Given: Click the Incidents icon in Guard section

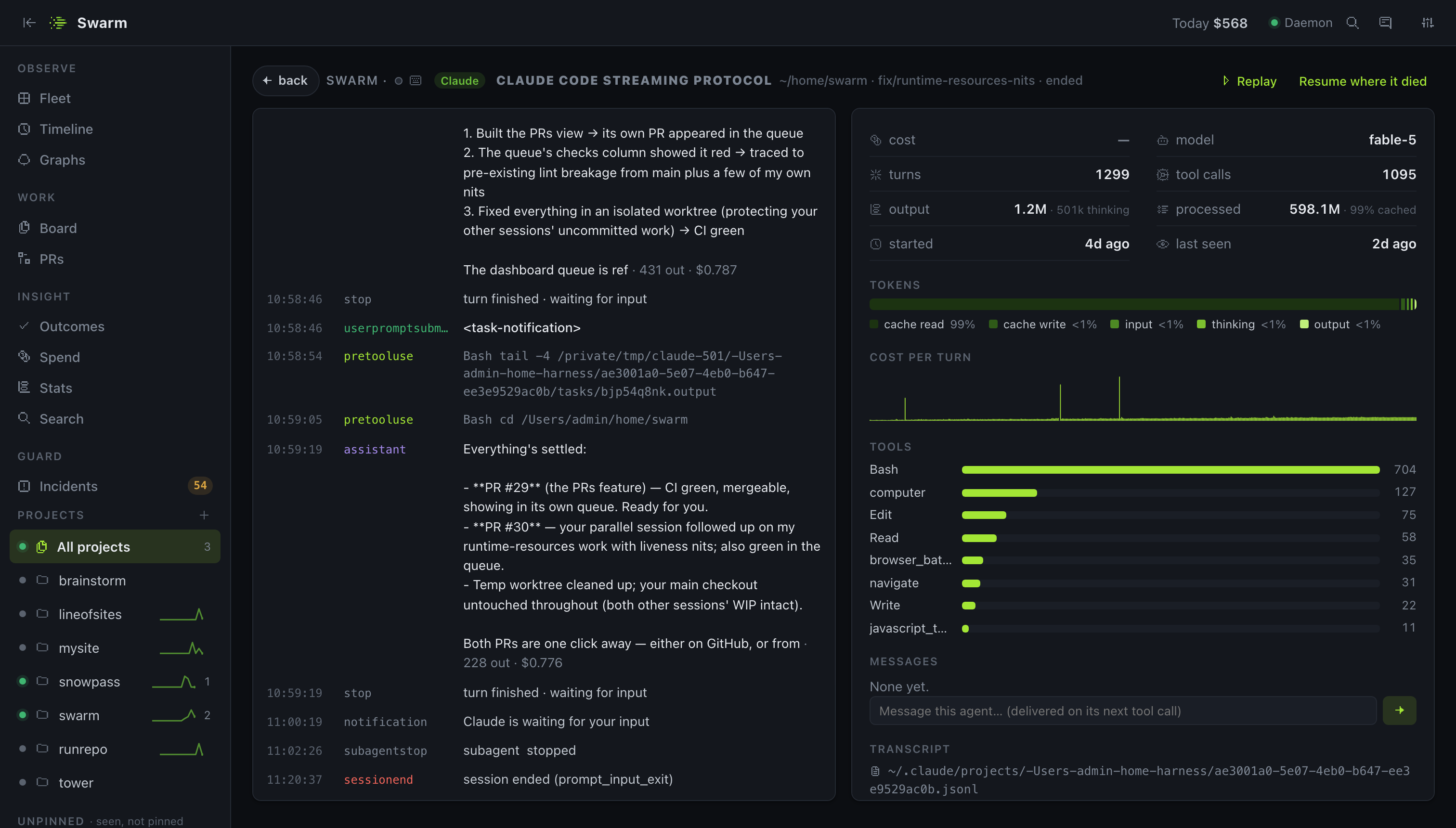Looking at the screenshot, I should click(x=24, y=486).
